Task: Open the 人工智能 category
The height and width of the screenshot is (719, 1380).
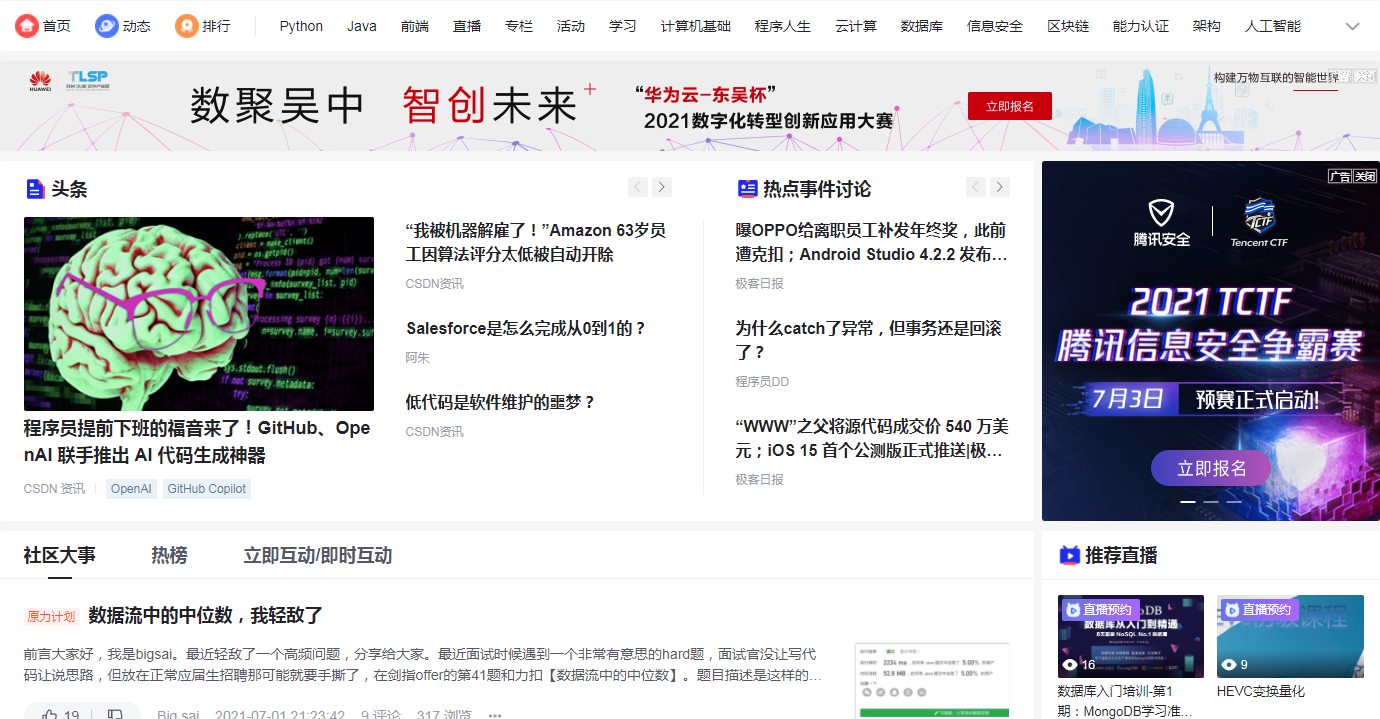Action: [1273, 26]
